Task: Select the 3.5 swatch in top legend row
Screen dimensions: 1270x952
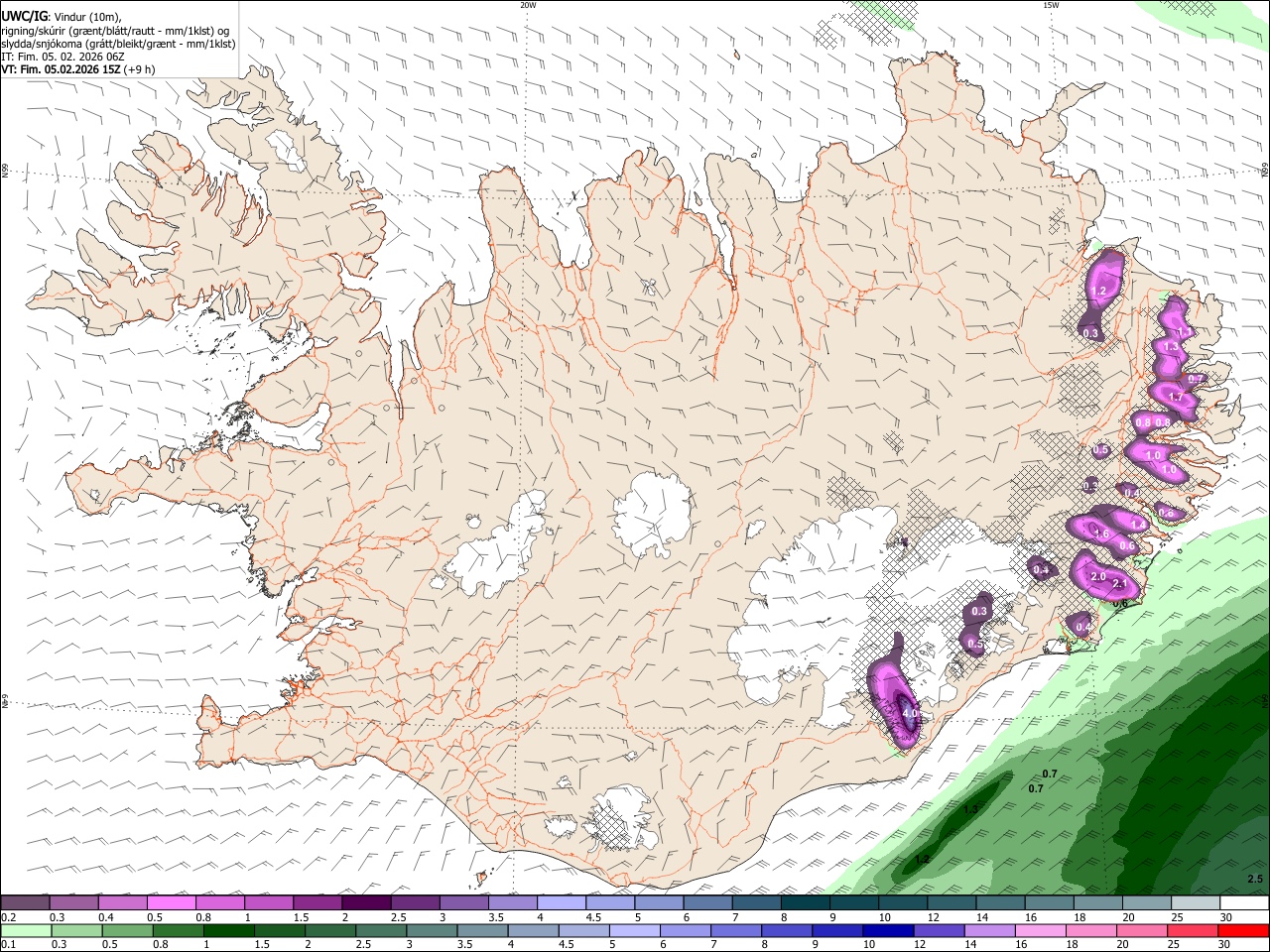Action: click(511, 903)
